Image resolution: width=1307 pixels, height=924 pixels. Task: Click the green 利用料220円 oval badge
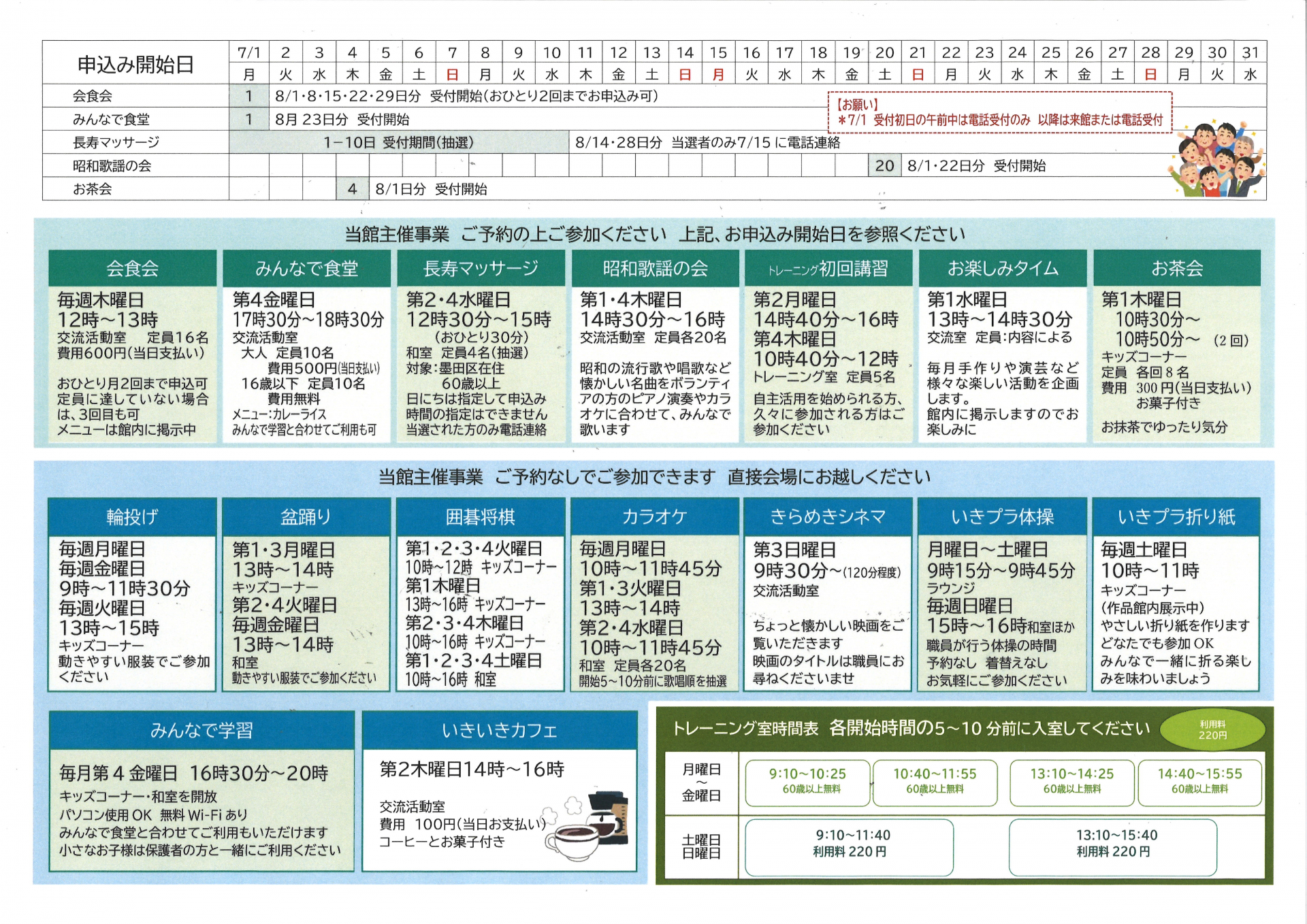(1212, 730)
